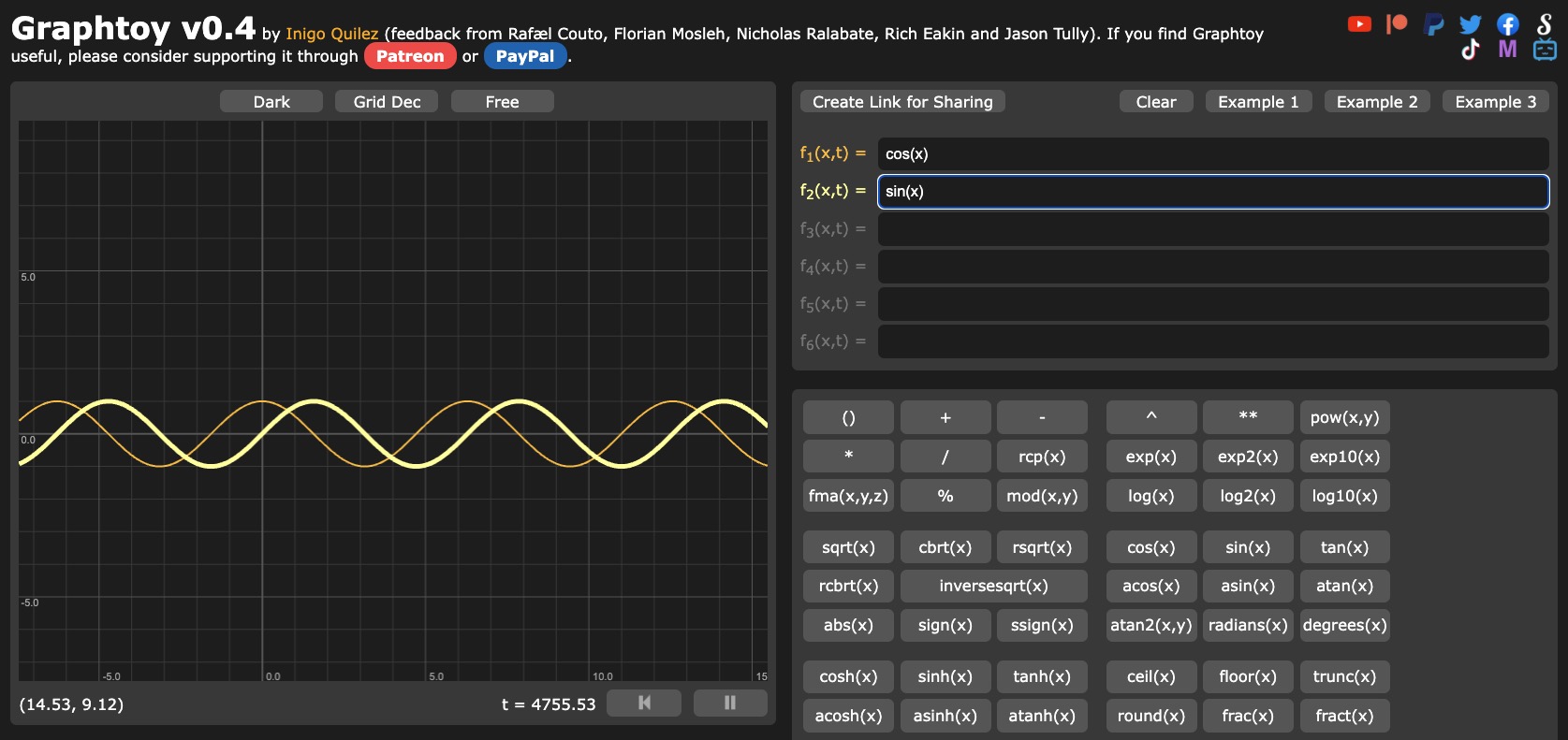Click the empty f5(x,t) formula field
Viewport: 1568px width, 740px height.
[1213, 304]
